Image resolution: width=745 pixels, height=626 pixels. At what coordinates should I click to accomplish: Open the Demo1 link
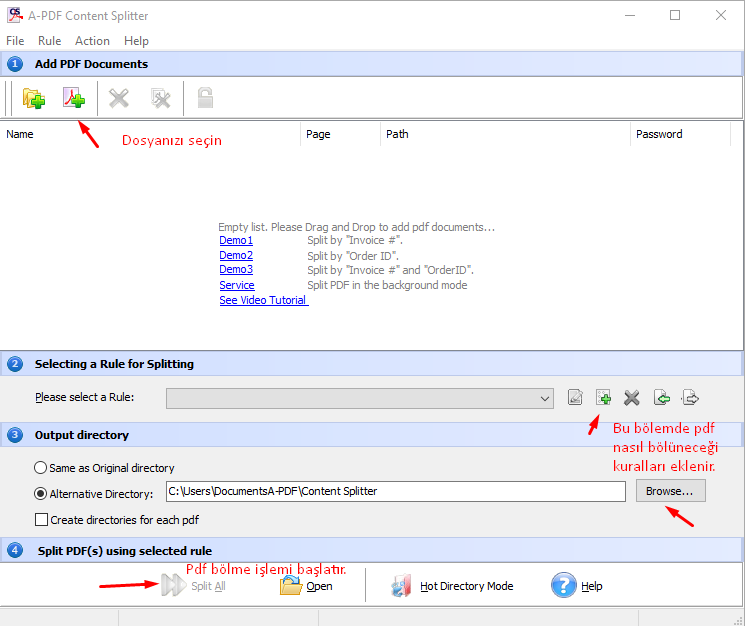236,240
